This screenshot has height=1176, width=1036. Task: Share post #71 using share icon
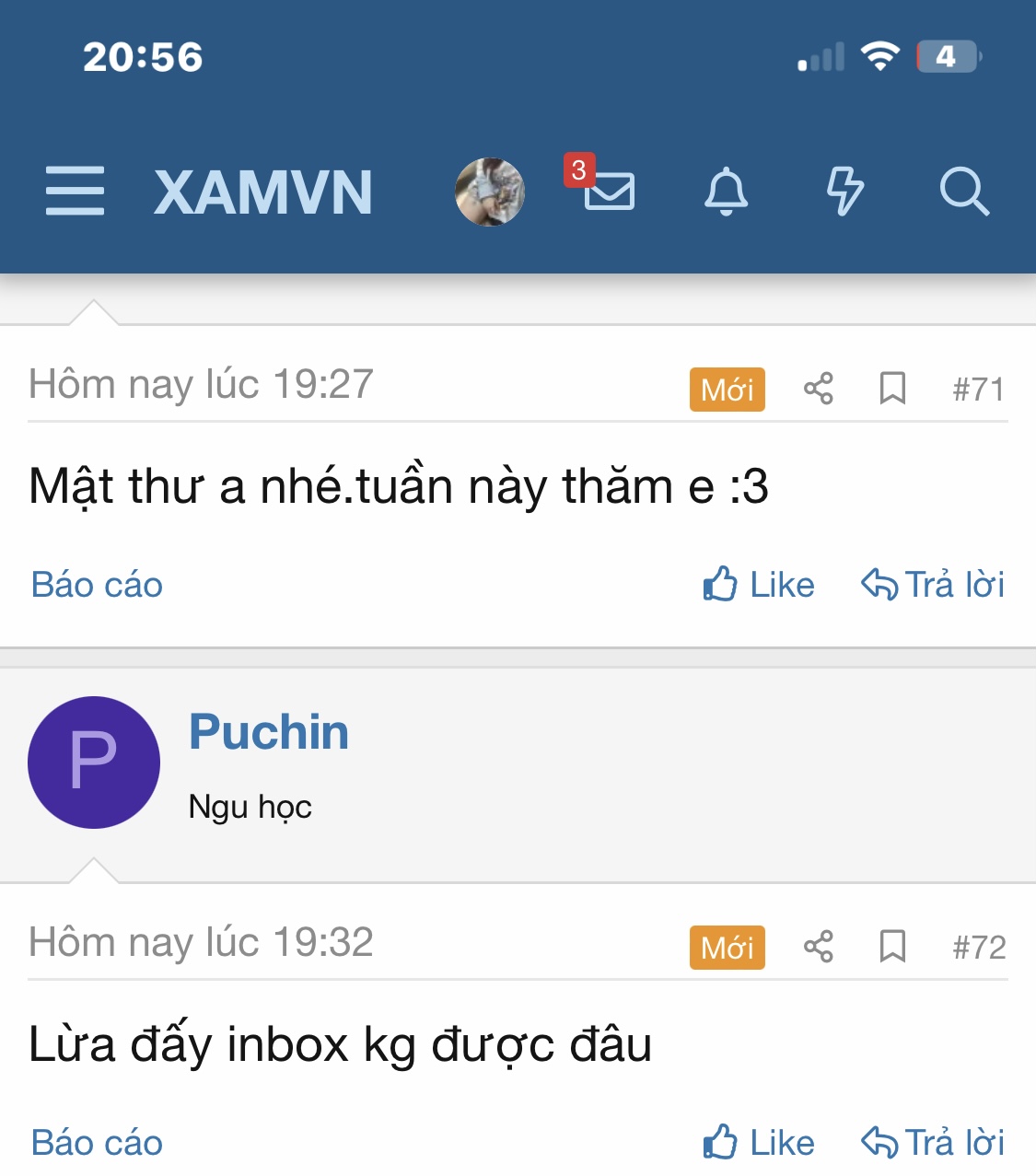point(818,389)
